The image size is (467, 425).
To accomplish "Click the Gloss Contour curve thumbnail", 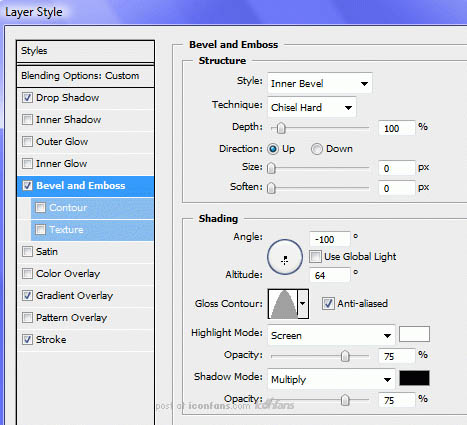I will coord(283,304).
